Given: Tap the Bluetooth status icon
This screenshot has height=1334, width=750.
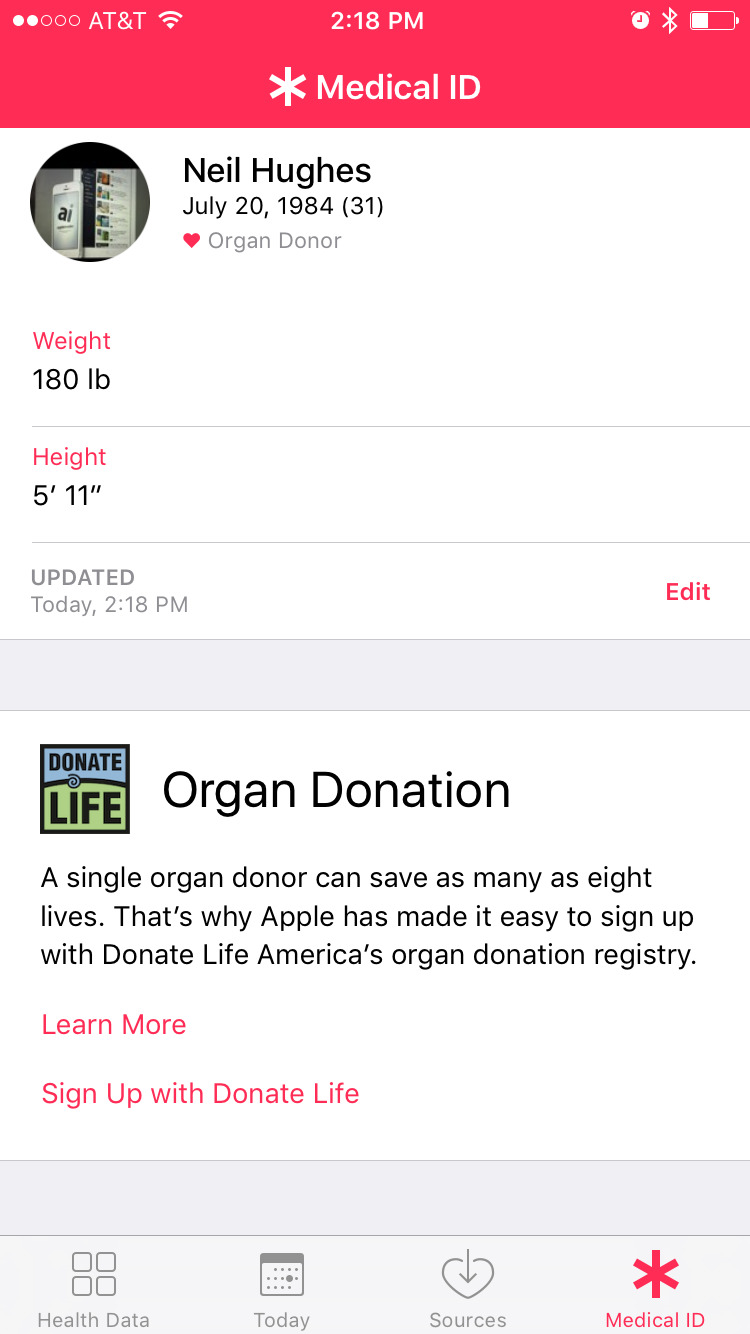Looking at the screenshot, I should click(670, 21).
